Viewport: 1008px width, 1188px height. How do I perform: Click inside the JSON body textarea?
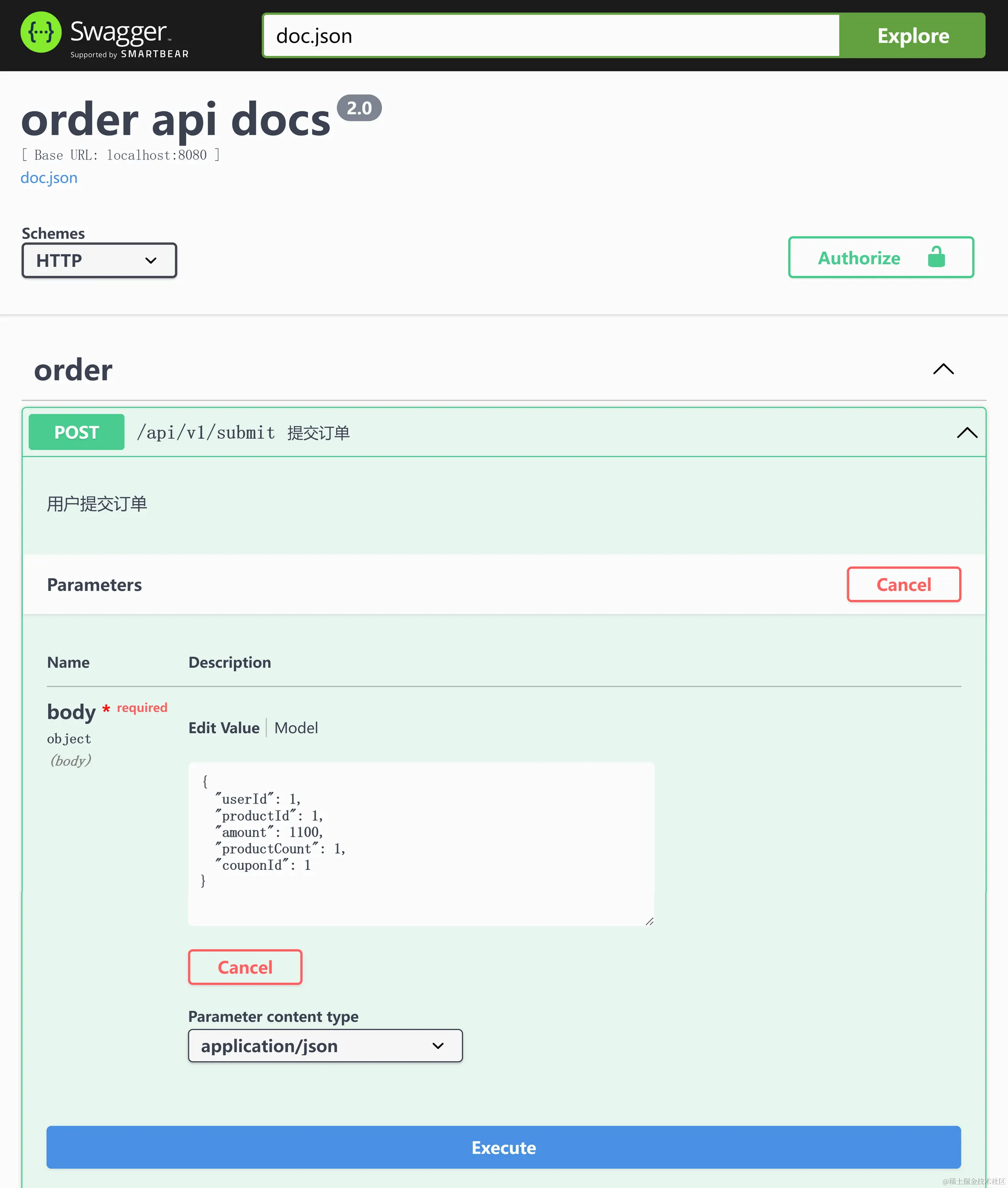tap(421, 843)
